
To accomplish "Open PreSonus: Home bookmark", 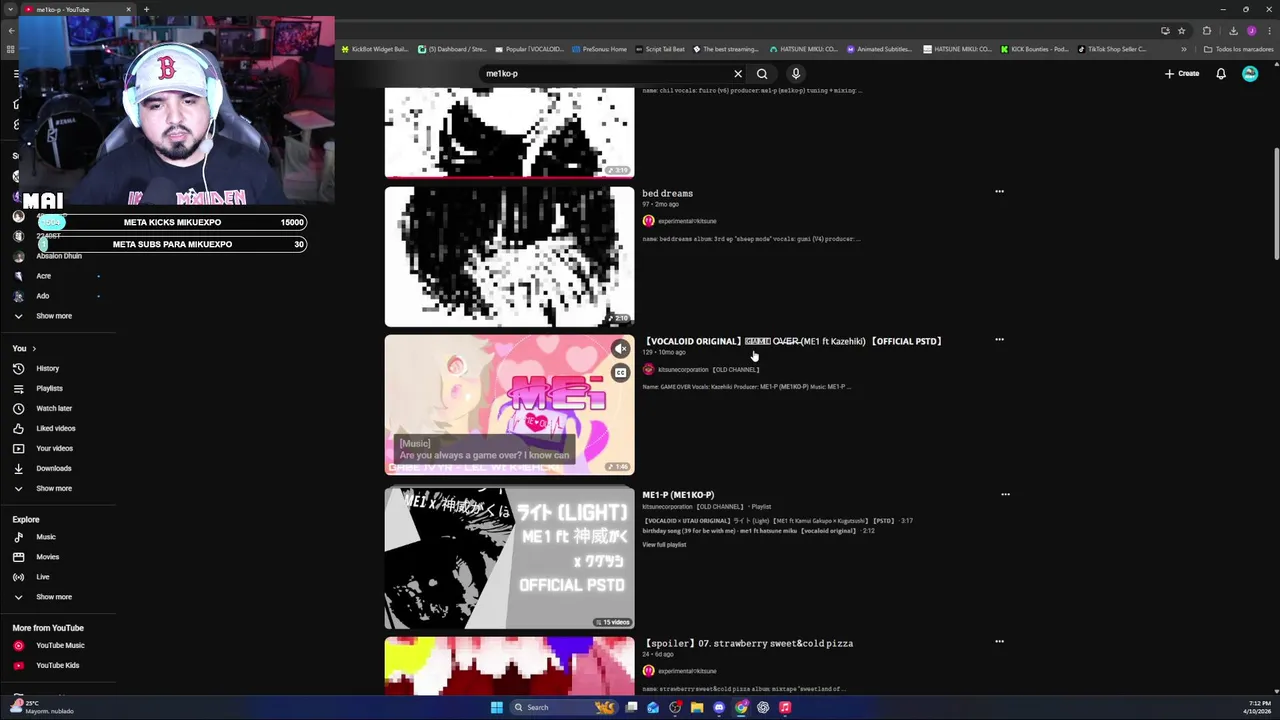I will point(599,49).
